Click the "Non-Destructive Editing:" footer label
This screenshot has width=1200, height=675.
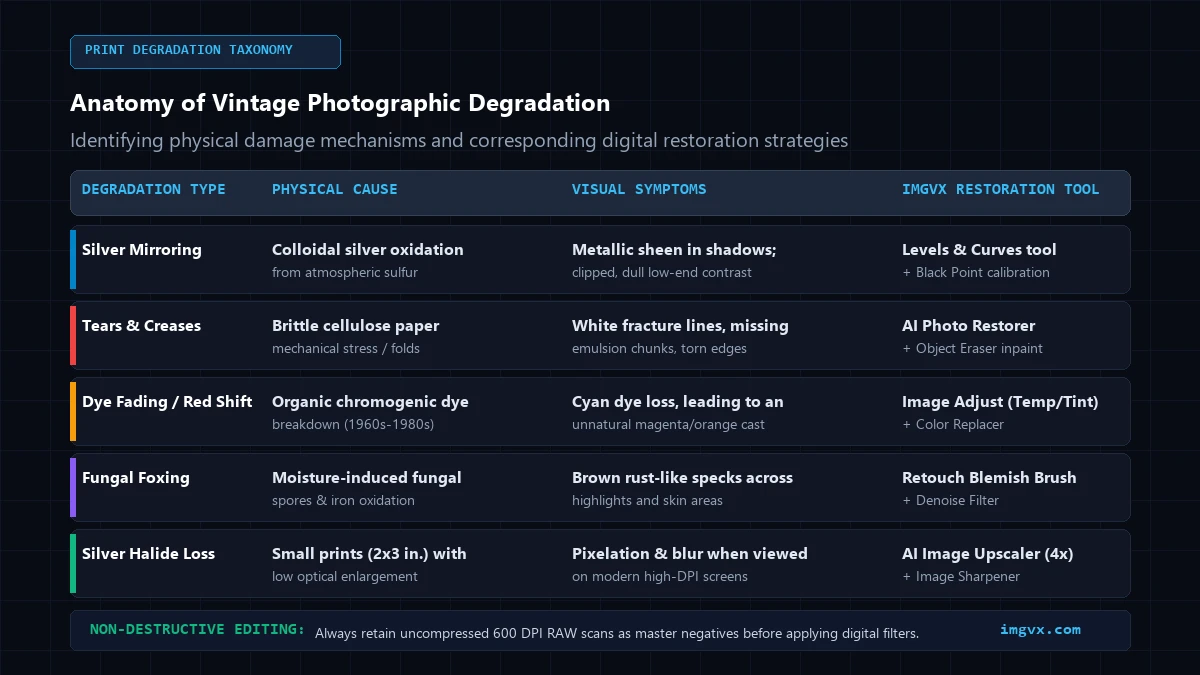[198, 630]
